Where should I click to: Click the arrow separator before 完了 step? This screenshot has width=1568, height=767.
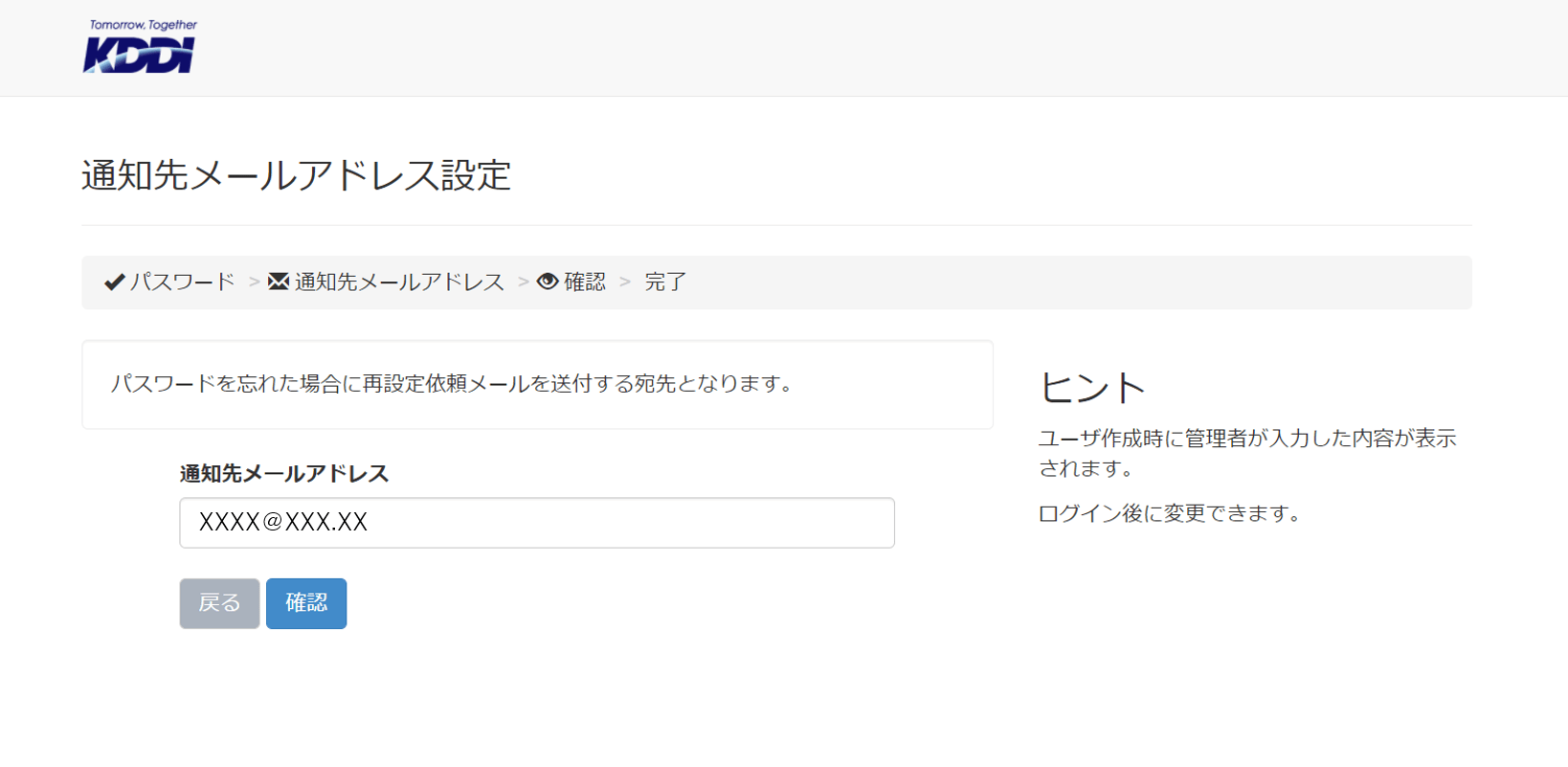[x=625, y=282]
